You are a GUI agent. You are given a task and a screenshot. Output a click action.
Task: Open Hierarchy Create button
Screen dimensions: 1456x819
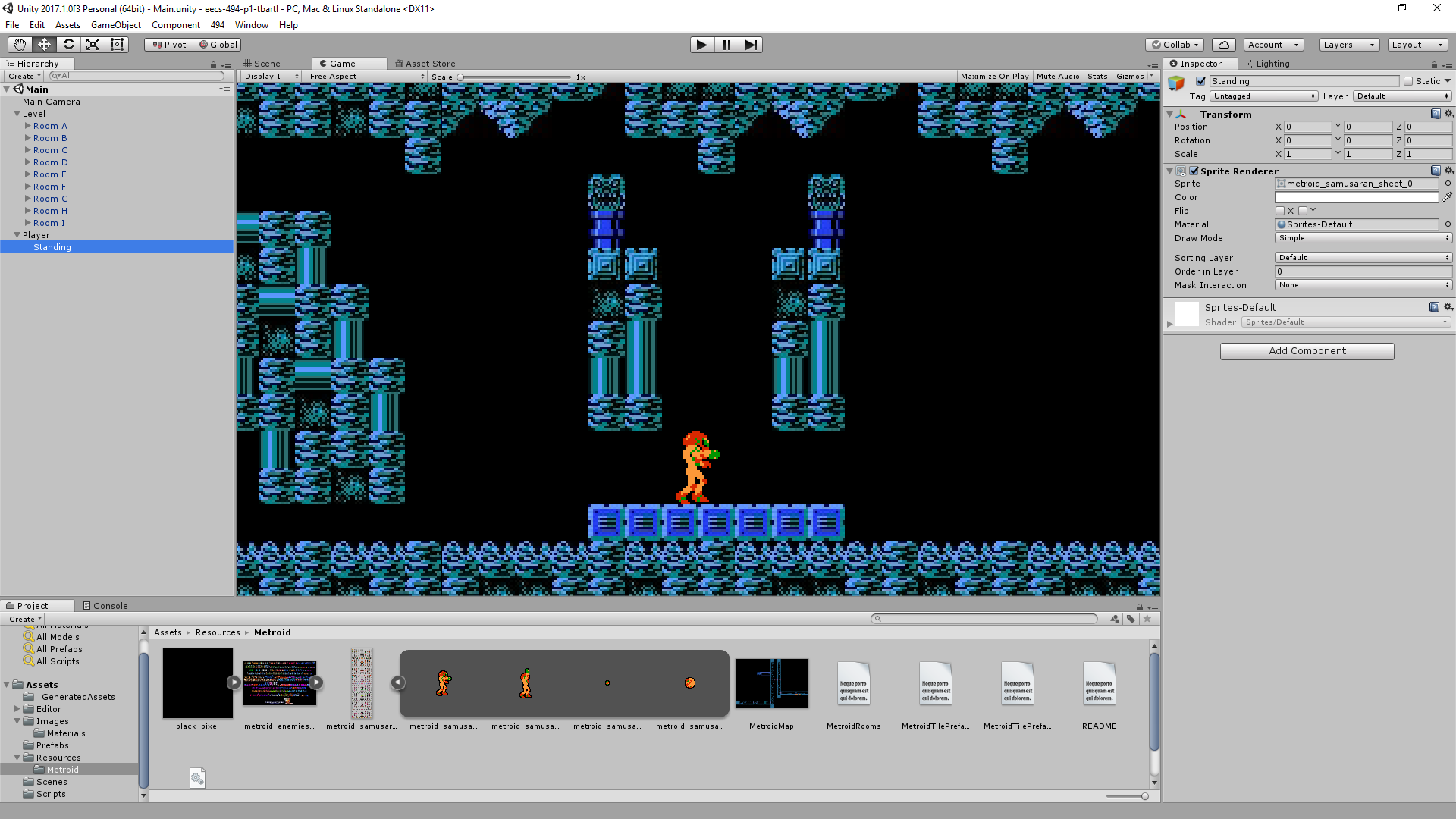click(24, 77)
